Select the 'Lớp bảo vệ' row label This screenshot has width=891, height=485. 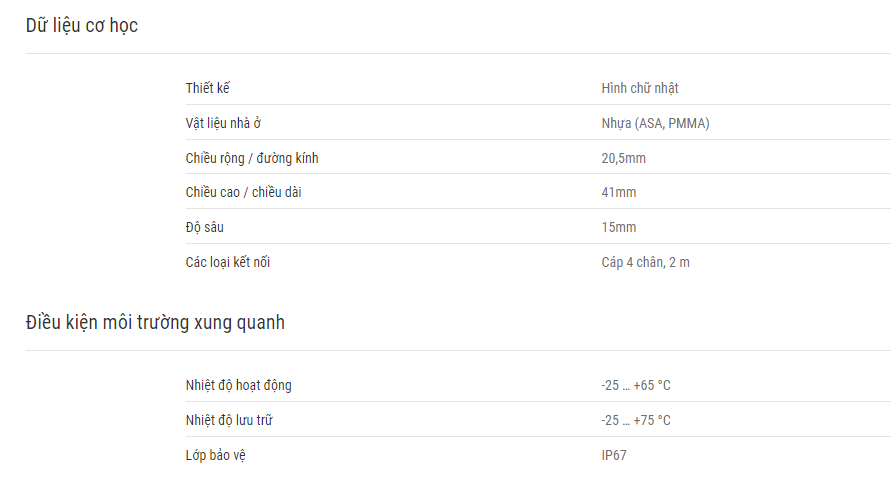(215, 455)
